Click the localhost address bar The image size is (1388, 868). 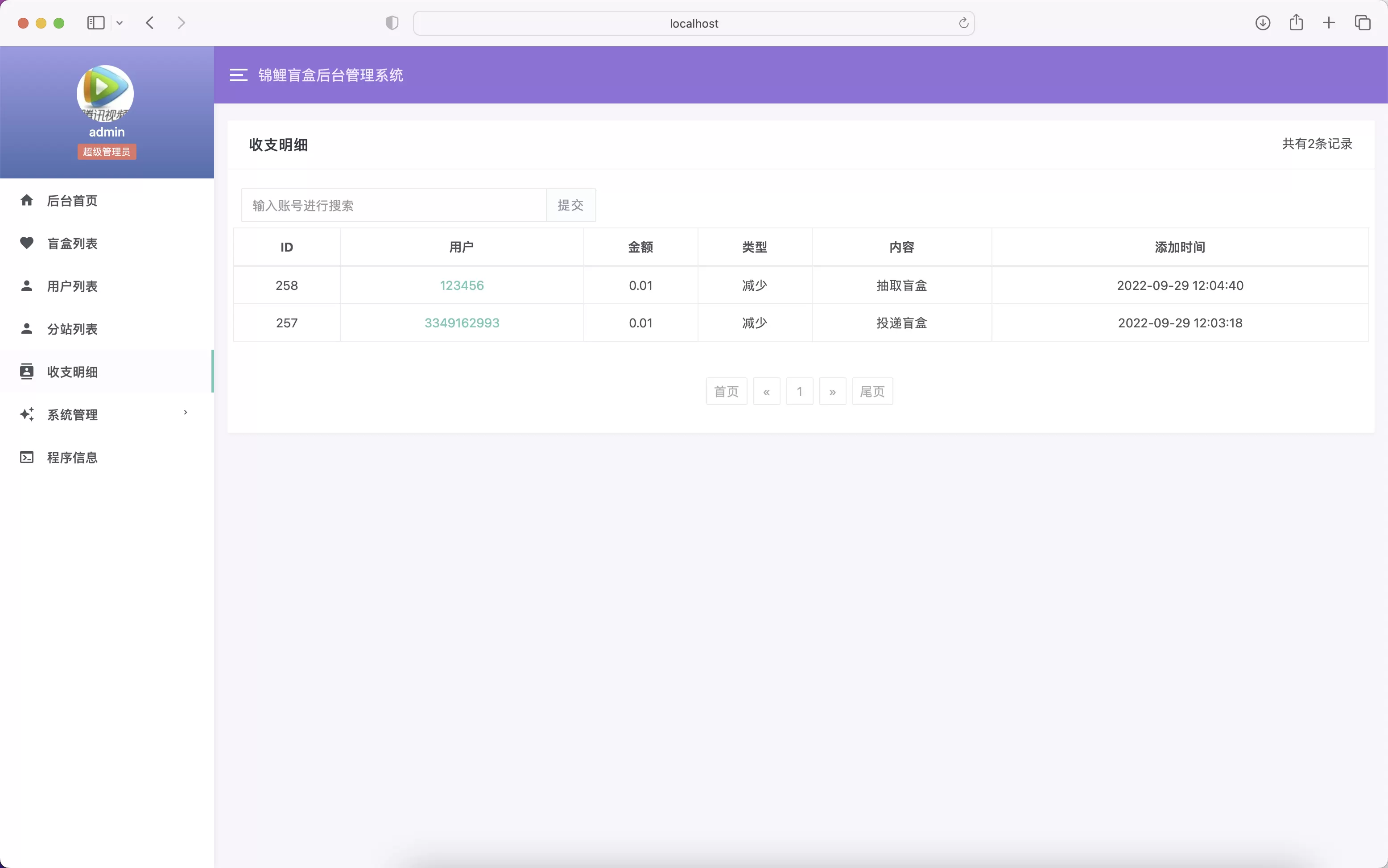pos(694,23)
